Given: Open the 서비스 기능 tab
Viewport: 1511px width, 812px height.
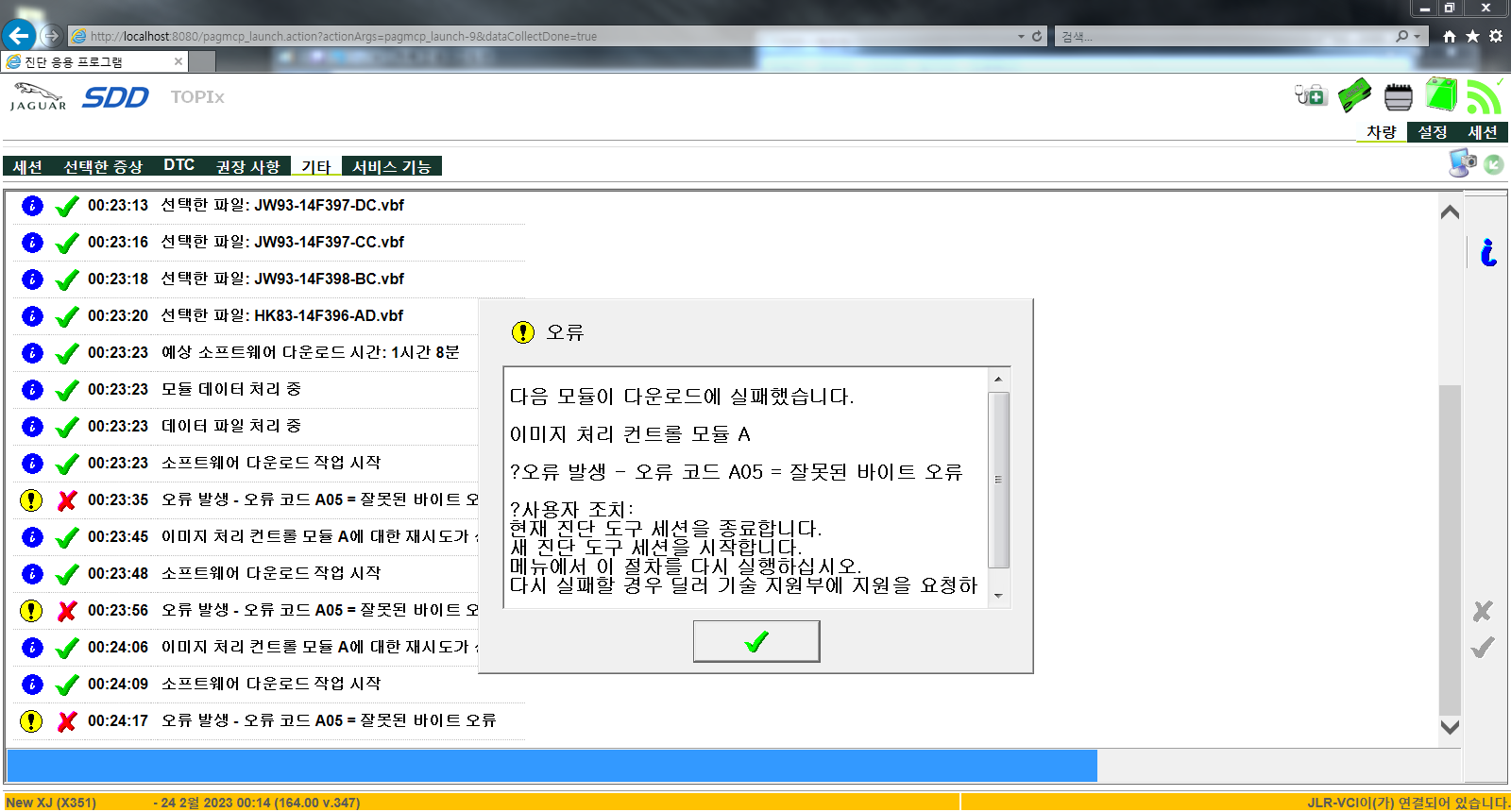Looking at the screenshot, I should (x=391, y=167).
